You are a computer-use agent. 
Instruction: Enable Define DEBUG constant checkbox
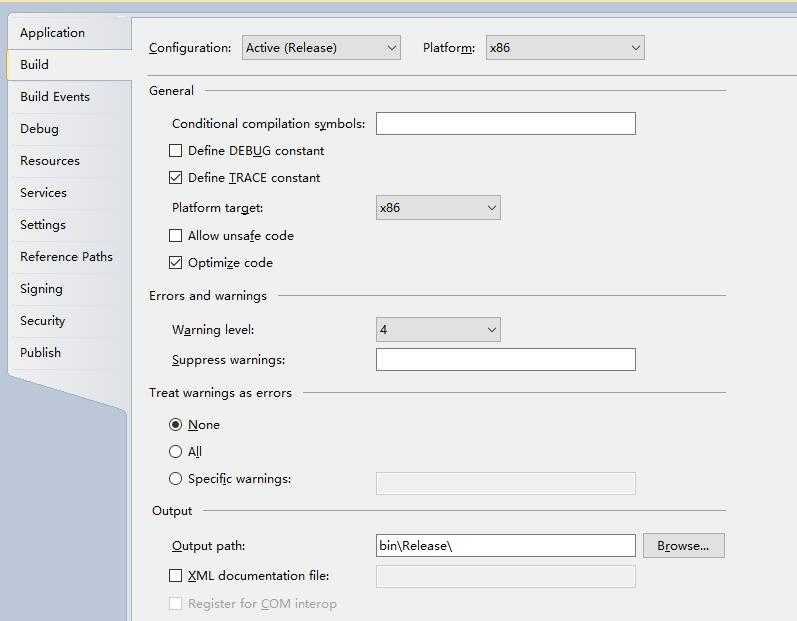tap(175, 151)
